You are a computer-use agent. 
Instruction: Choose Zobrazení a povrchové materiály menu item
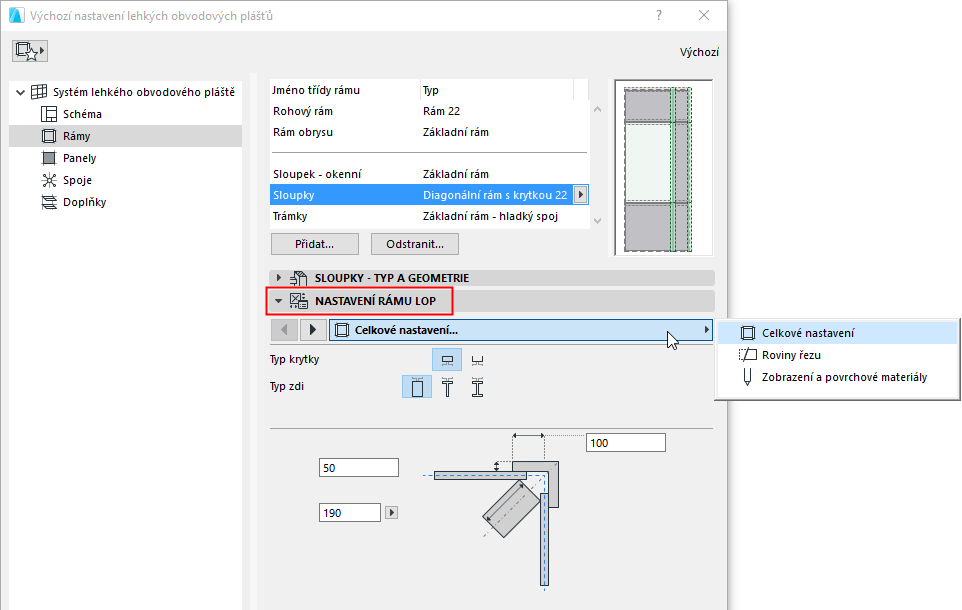837,377
